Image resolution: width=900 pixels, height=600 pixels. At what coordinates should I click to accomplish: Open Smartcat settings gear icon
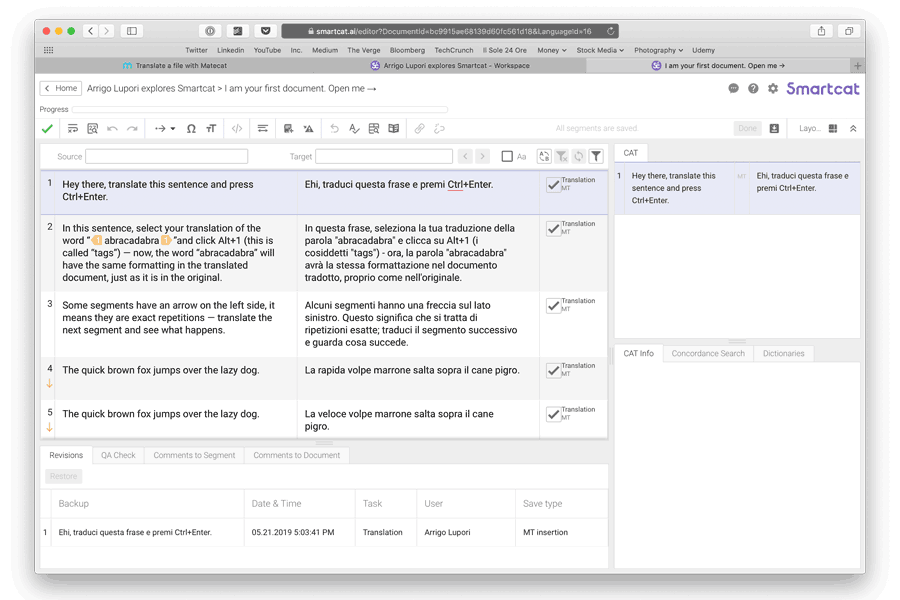pyautogui.click(x=773, y=88)
